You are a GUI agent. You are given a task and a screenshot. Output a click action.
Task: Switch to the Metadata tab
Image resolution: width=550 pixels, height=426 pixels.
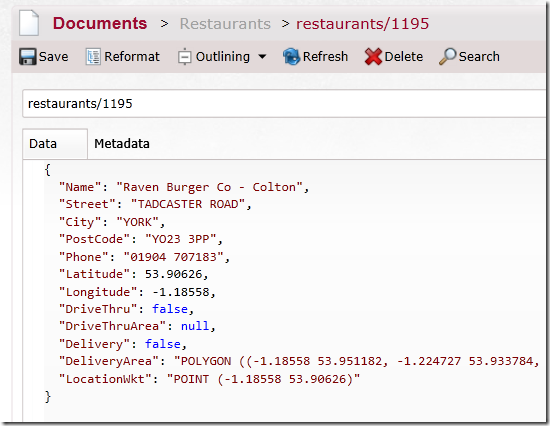pos(122,144)
